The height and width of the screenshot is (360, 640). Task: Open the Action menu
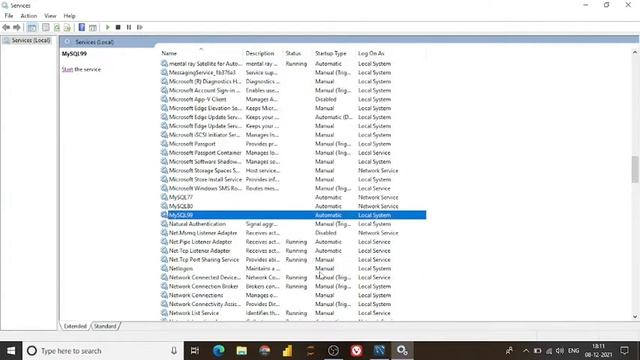(x=29, y=16)
